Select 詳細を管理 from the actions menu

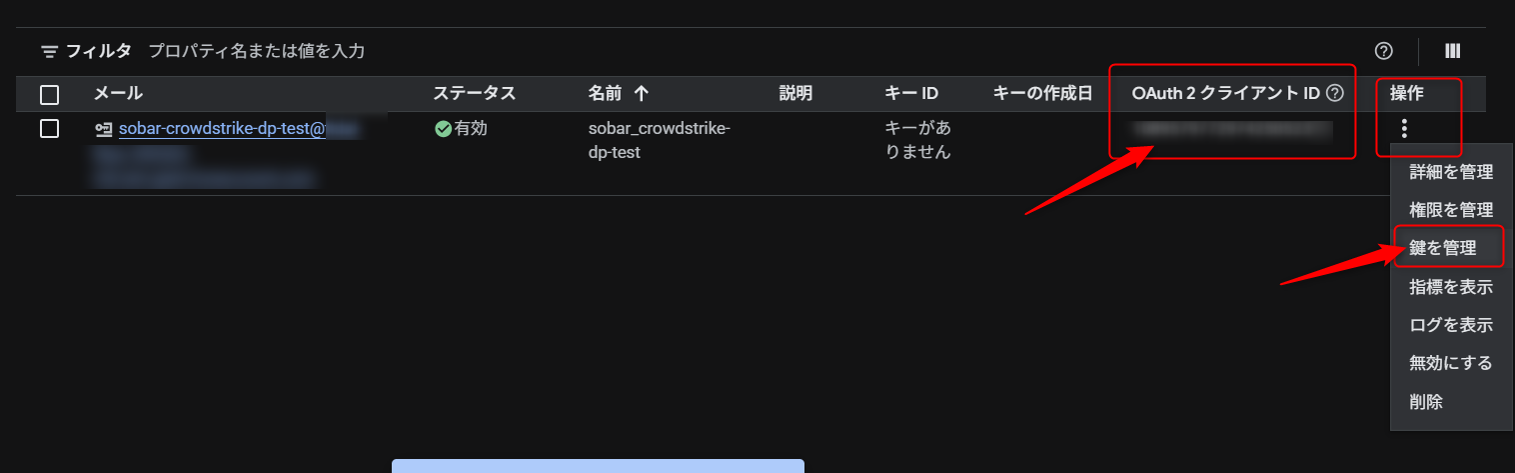click(1451, 172)
